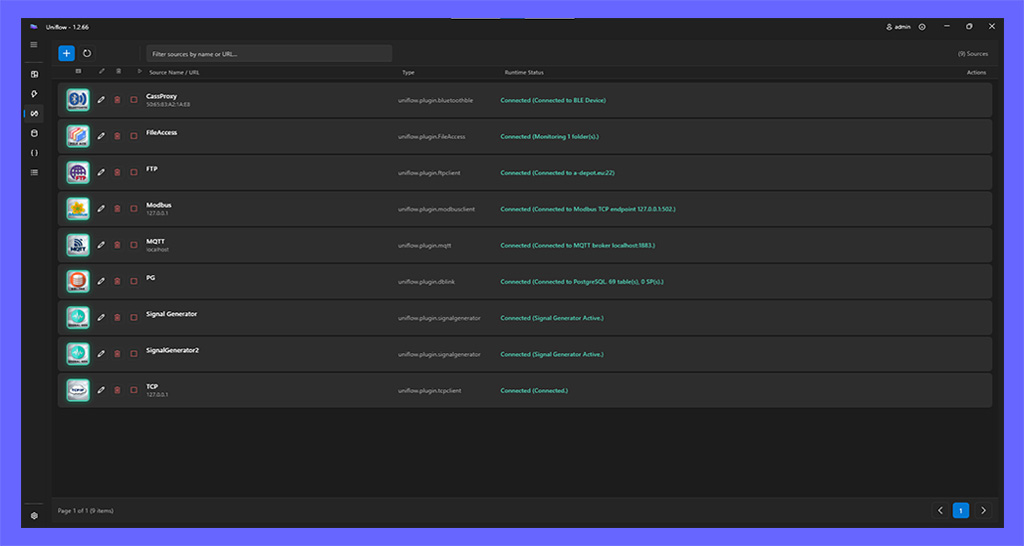Click the Type column header
This screenshot has height=546, width=1024.
[408, 72]
